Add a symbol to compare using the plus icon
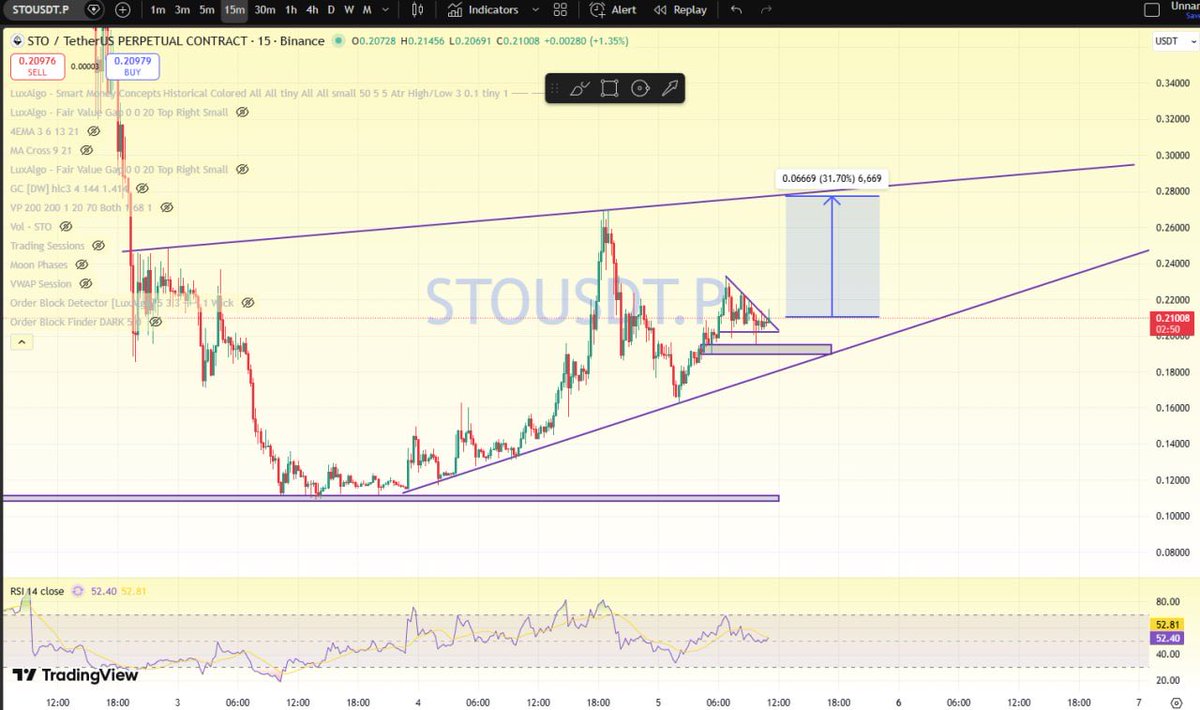 pyautogui.click(x=122, y=9)
